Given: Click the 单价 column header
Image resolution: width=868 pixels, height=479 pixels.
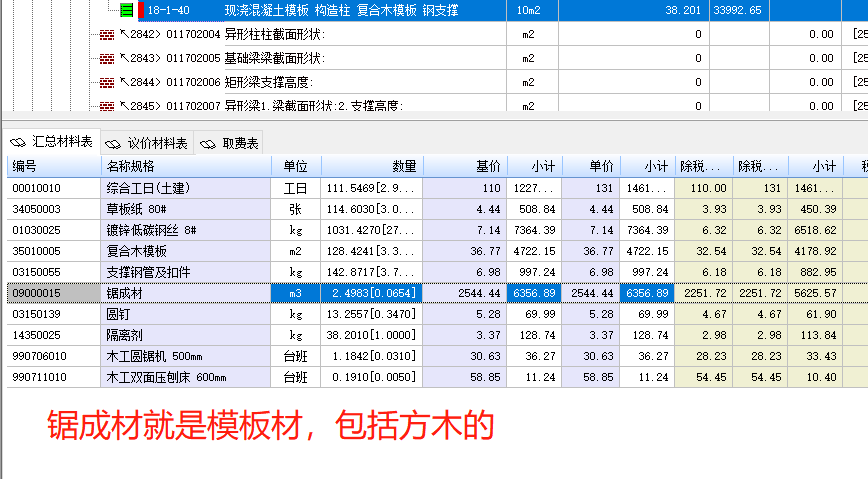Looking at the screenshot, I should pos(591,166).
